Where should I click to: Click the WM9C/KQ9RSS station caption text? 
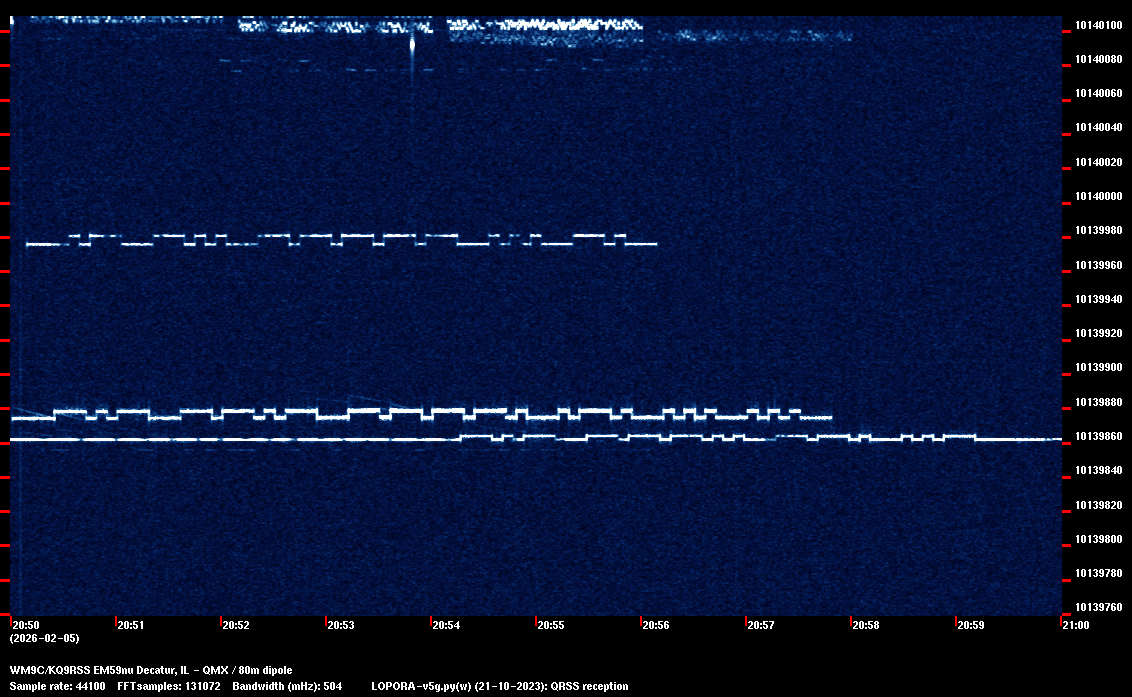151,670
